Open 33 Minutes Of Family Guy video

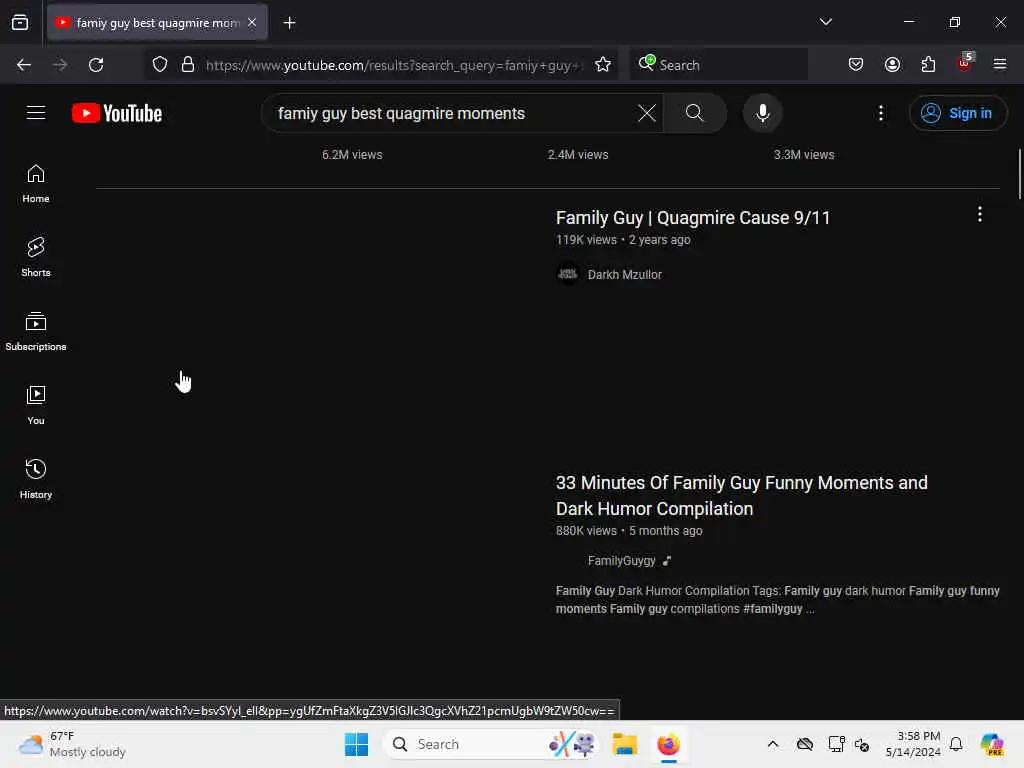741,496
